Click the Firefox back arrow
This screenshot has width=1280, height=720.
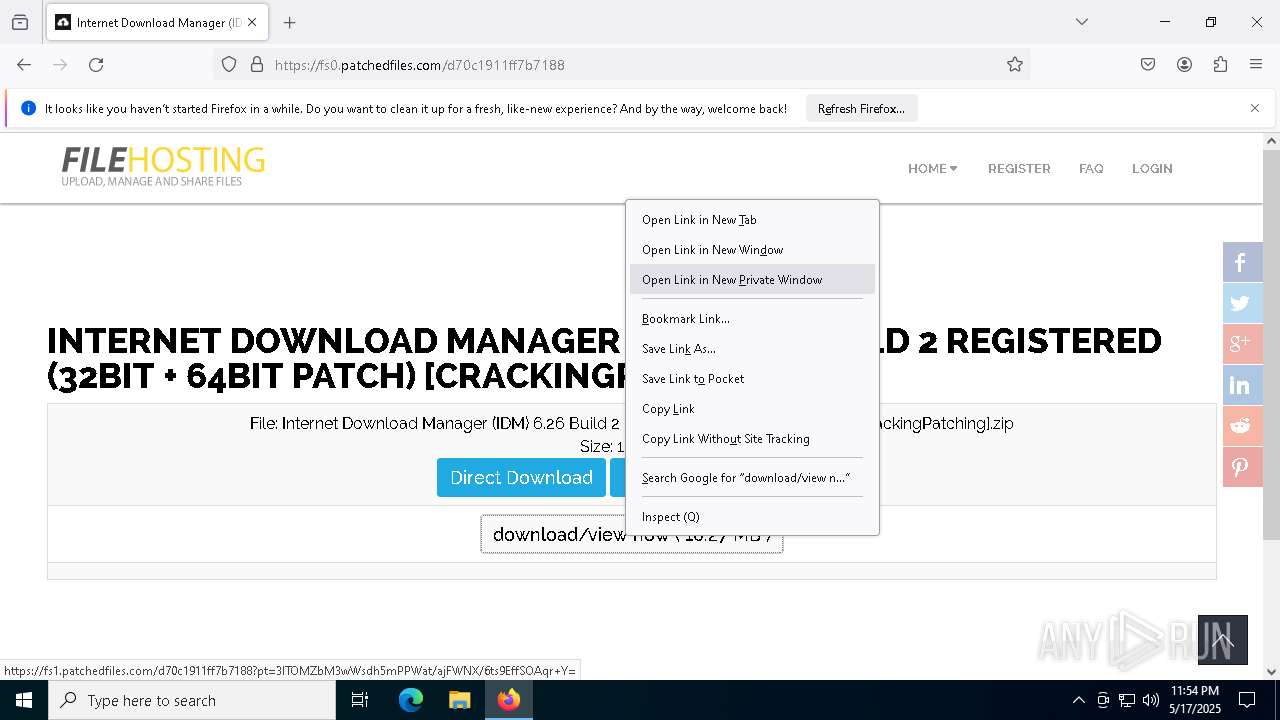[24, 65]
